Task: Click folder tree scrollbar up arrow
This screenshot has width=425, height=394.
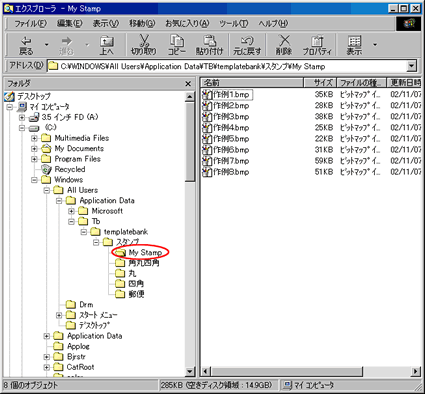Action: pyautogui.click(x=190, y=96)
